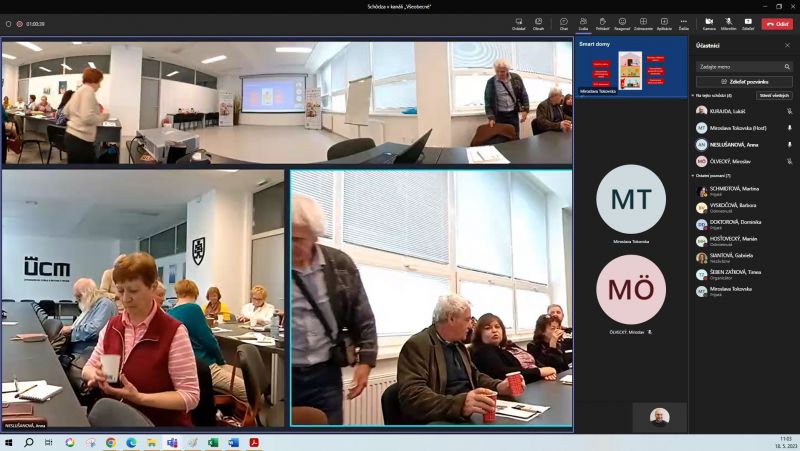Image resolution: width=800 pixels, height=451 pixels.
Task: Change view via Zobrazenie icon
Action: coord(643,23)
